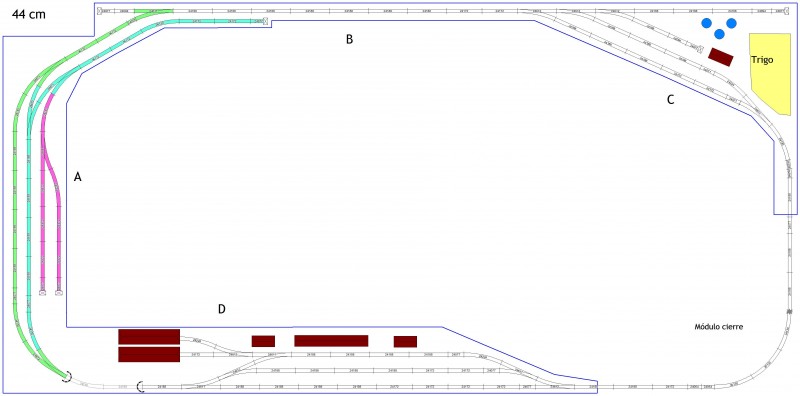Click the 44 cm dimension text
800x396 pixels.
click(x=29, y=15)
